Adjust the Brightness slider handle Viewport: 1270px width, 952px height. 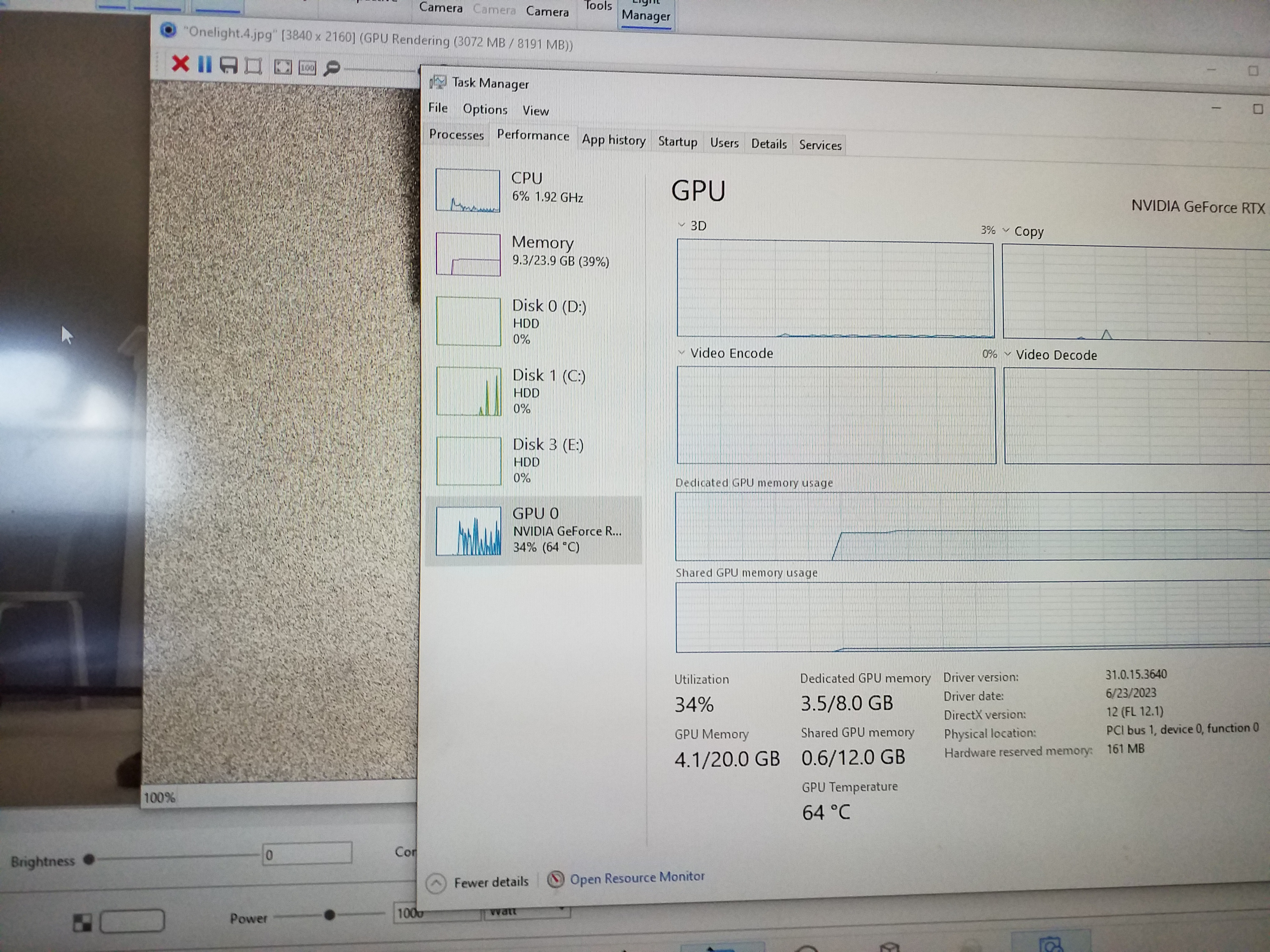point(88,860)
